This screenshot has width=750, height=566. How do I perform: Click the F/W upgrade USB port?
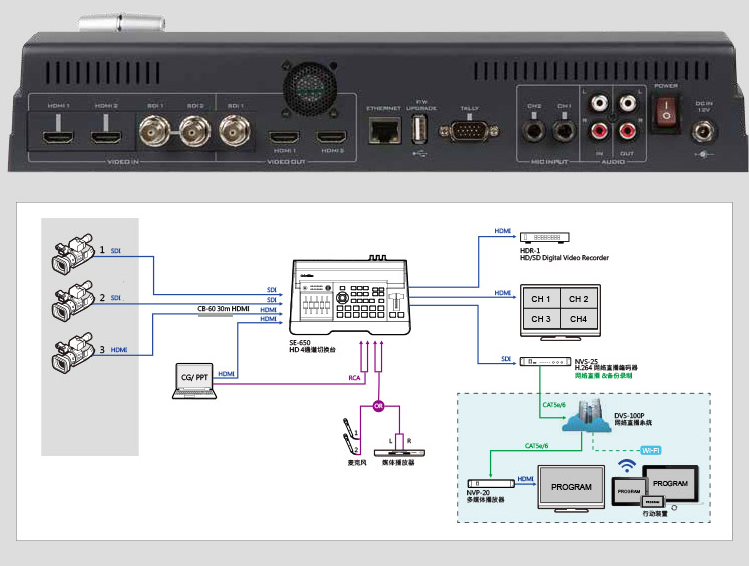(x=419, y=128)
